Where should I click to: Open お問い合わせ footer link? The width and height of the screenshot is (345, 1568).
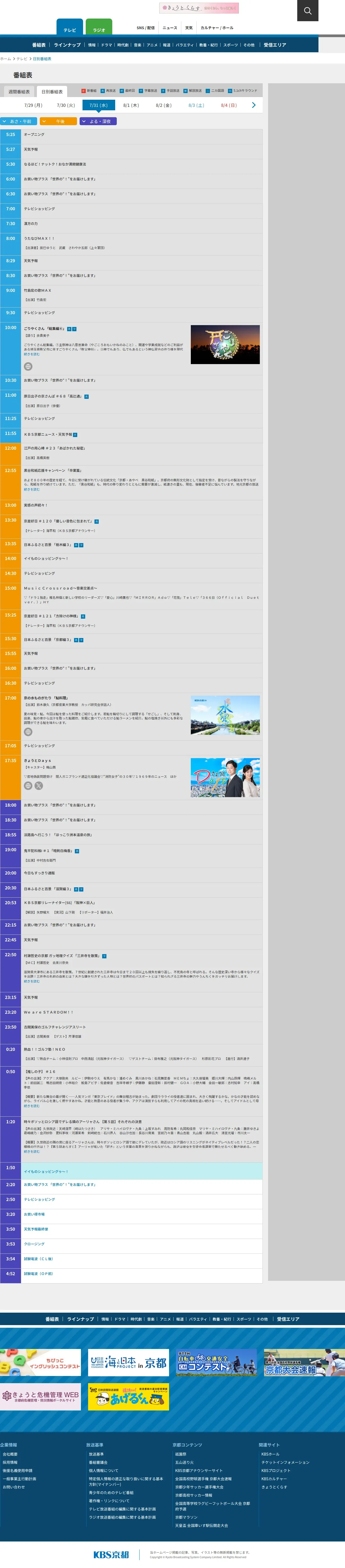coord(14,1487)
